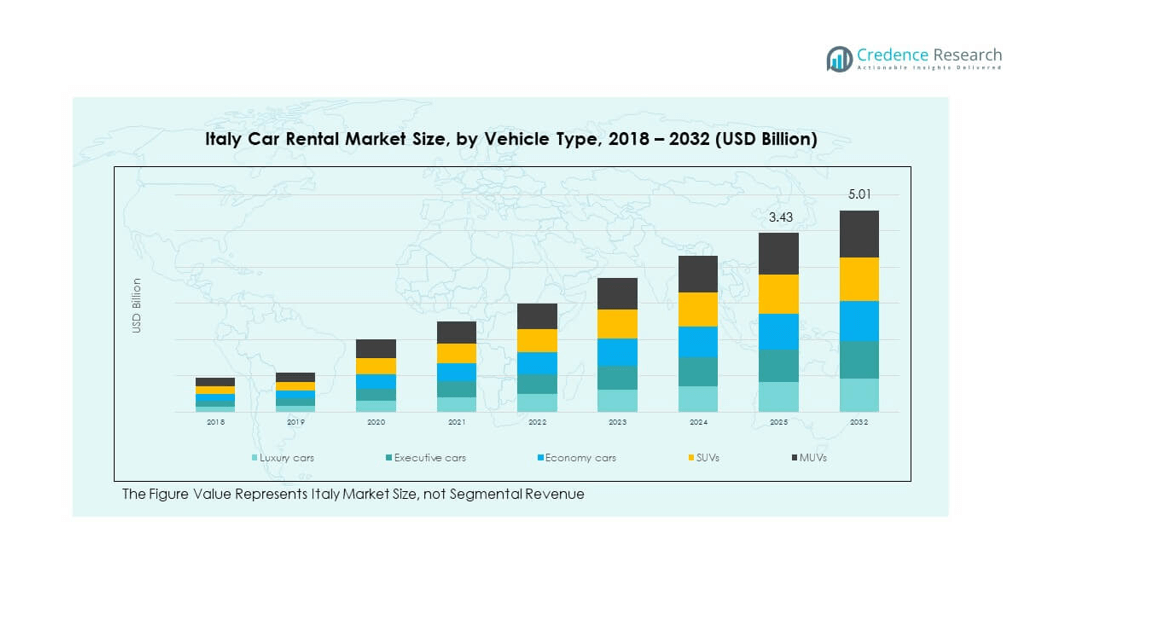
Task: Click the SUVs yellow legend marker
Action: [691, 458]
